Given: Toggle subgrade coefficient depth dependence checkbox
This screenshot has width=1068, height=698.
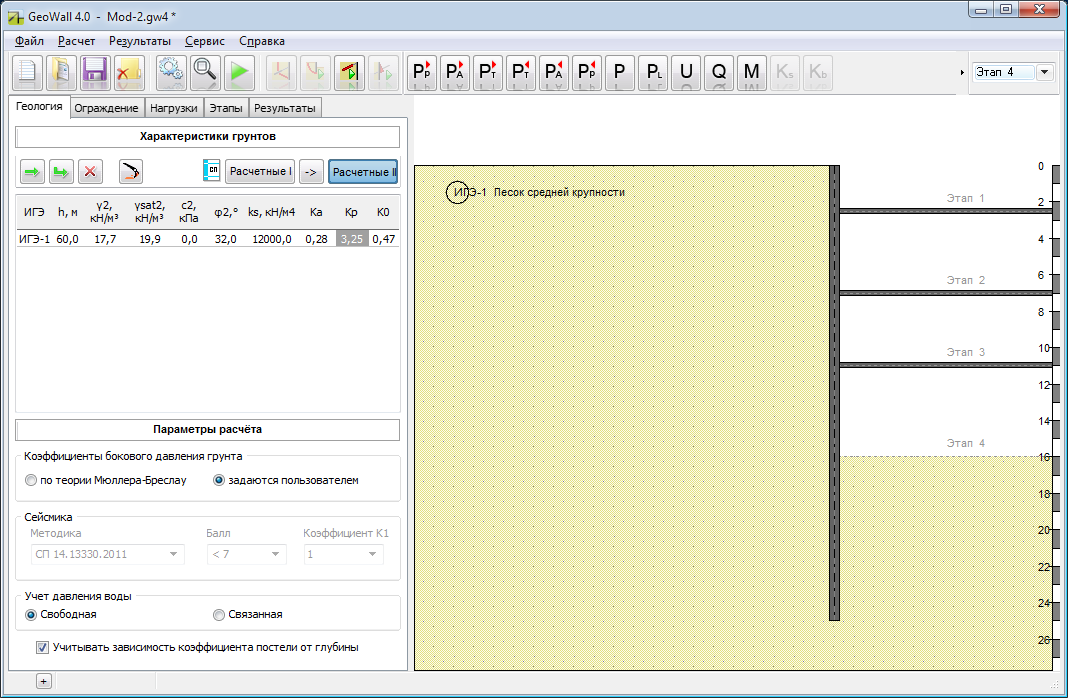Looking at the screenshot, I should (x=42, y=647).
